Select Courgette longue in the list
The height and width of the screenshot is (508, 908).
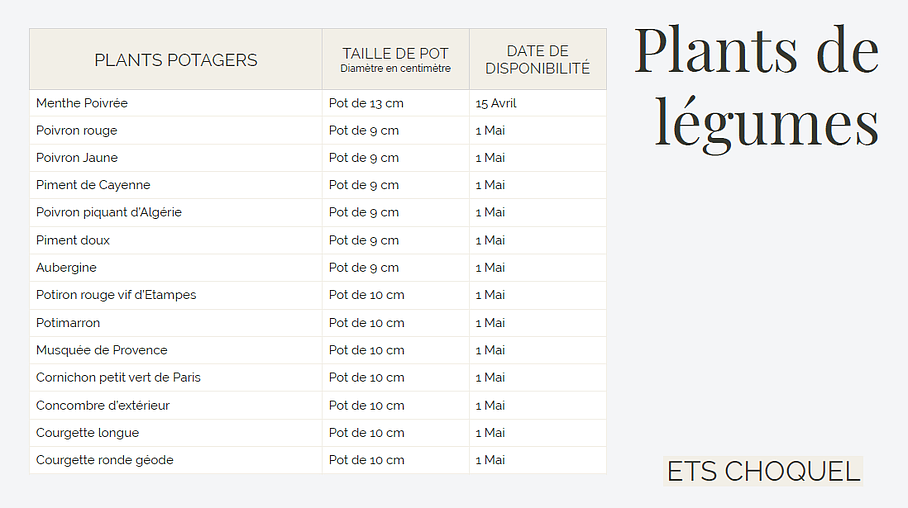click(x=88, y=433)
